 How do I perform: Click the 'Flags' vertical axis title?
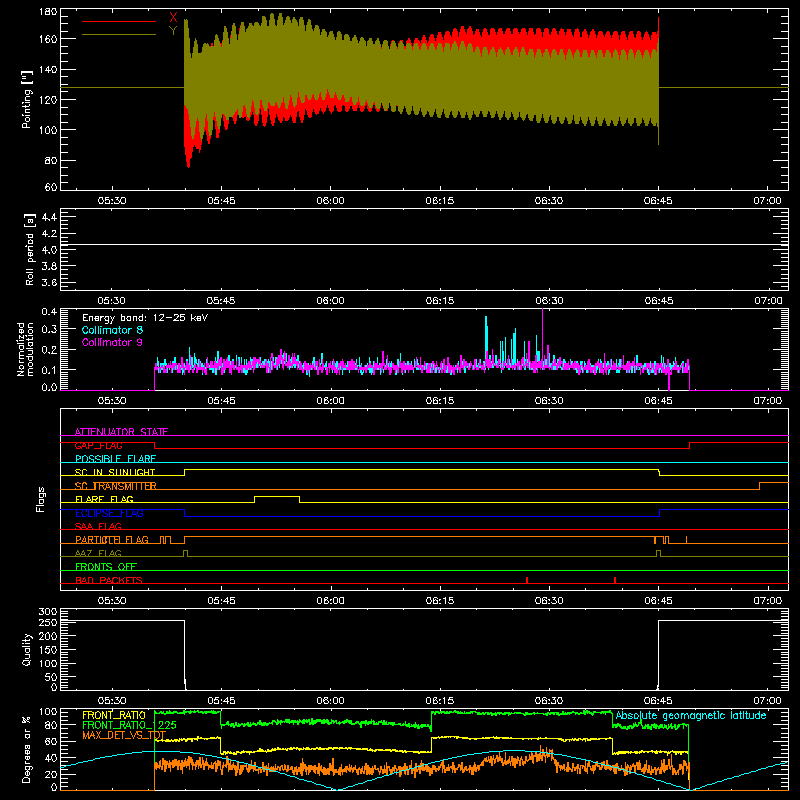tap(41, 499)
